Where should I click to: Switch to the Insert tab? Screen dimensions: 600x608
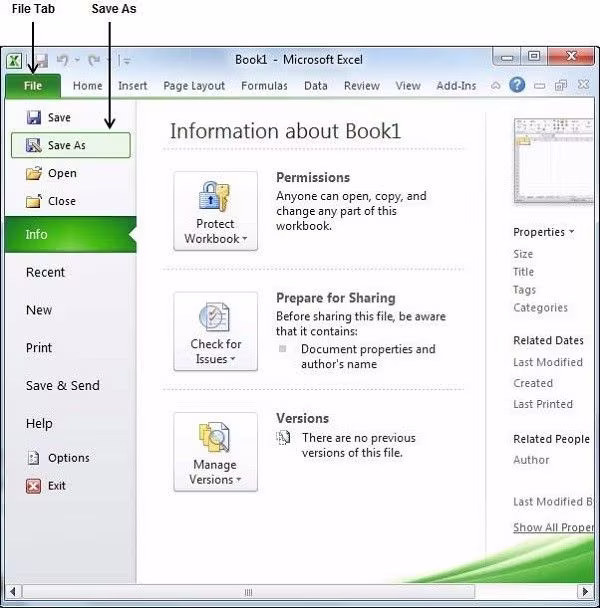pos(133,86)
